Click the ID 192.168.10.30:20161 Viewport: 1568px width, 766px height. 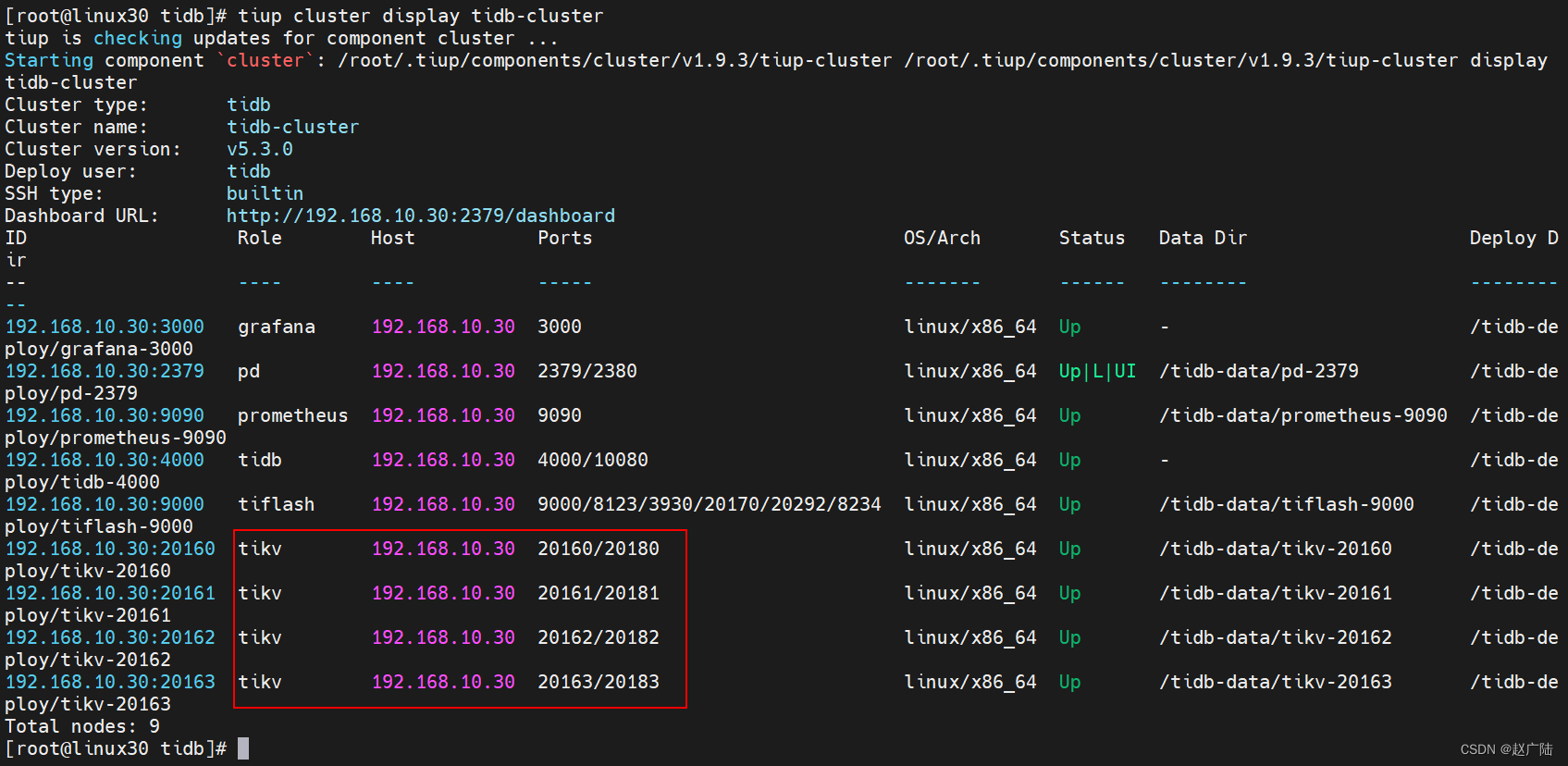110,593
